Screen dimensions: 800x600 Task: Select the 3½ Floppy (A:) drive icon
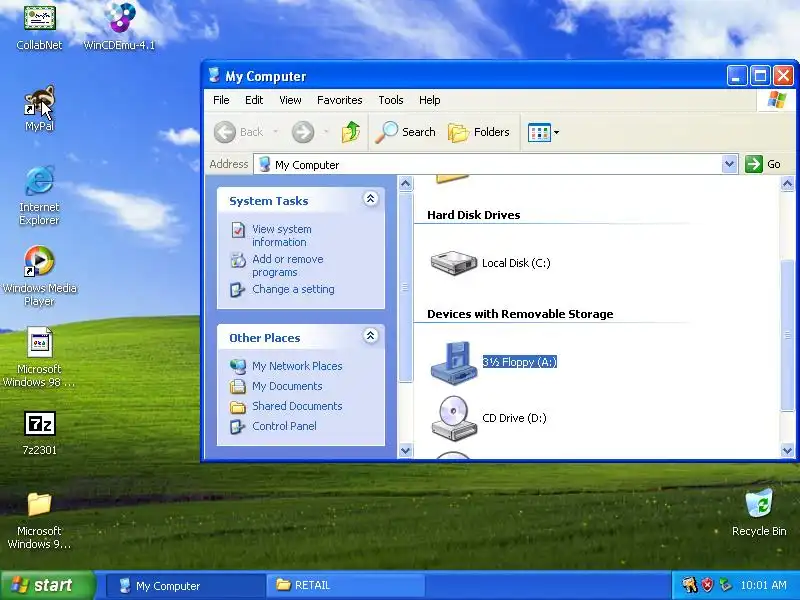pyautogui.click(x=454, y=363)
